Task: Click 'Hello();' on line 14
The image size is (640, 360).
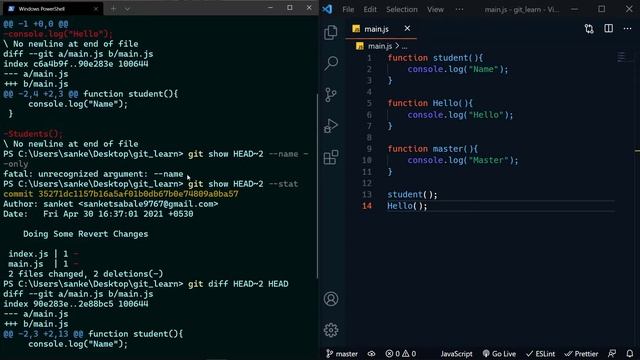Action: click(407, 206)
